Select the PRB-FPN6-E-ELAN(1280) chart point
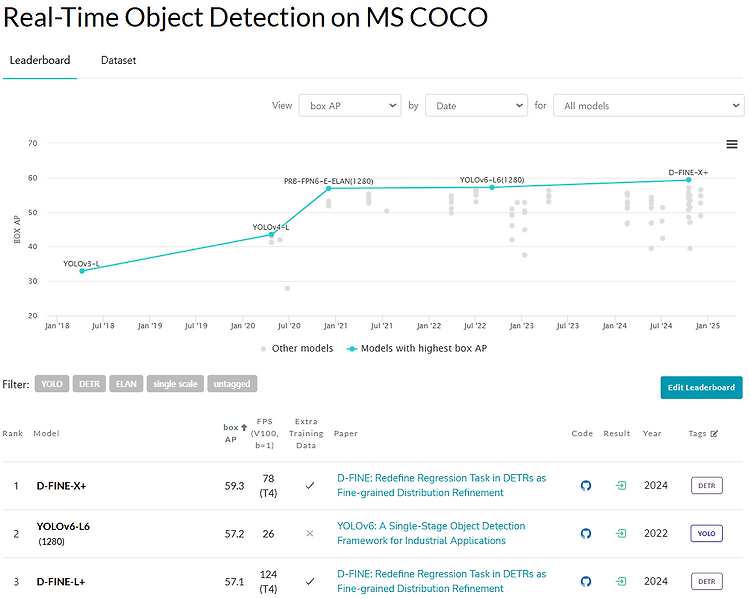Screen dimensions: 750x598 329,188
